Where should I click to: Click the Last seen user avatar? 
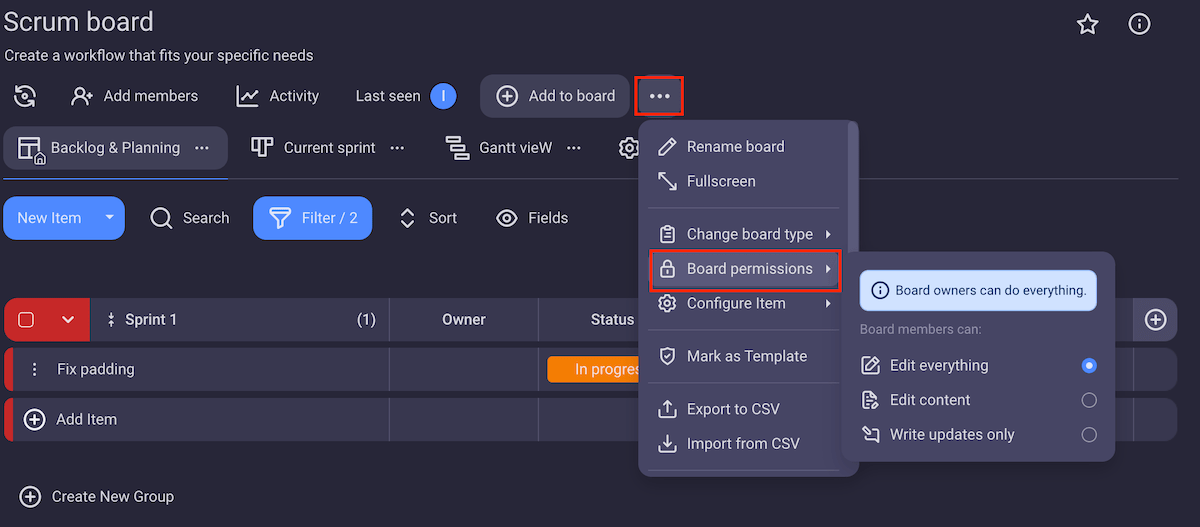(443, 96)
